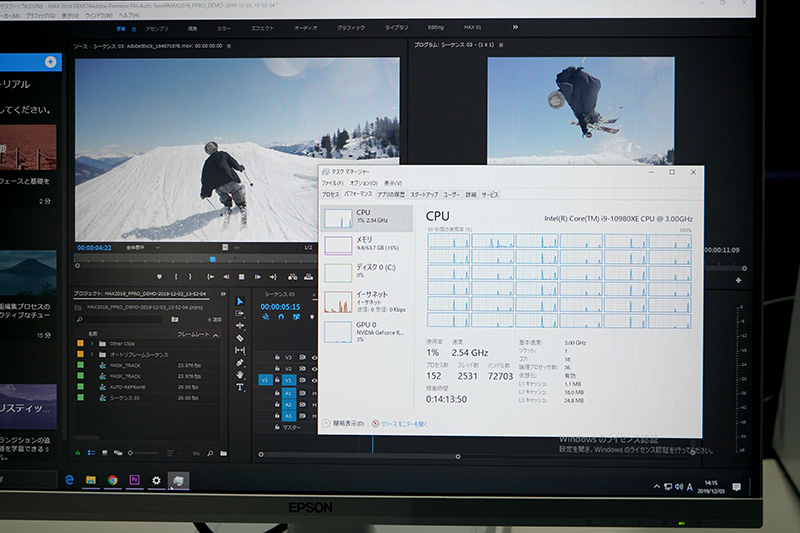Show more workspaces overflow chevron
The height and width of the screenshot is (533, 800).
[x=515, y=27]
